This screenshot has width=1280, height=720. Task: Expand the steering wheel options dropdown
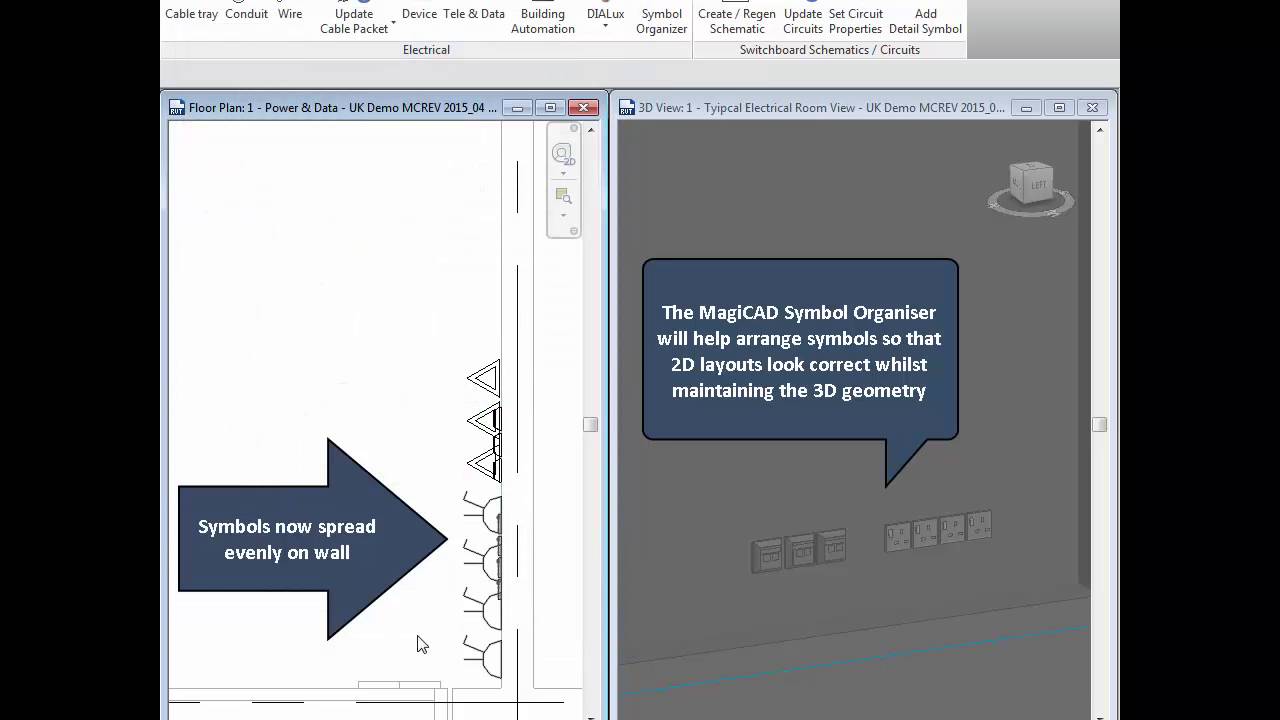(x=563, y=174)
